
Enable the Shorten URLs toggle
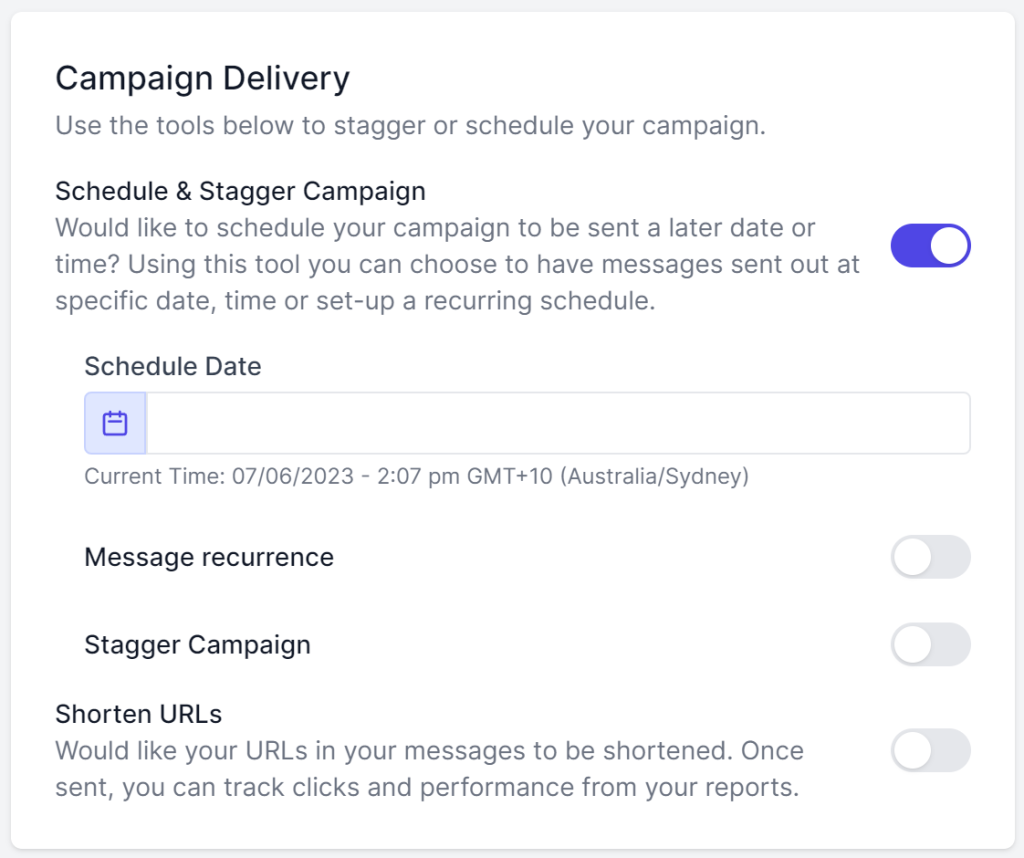point(930,750)
